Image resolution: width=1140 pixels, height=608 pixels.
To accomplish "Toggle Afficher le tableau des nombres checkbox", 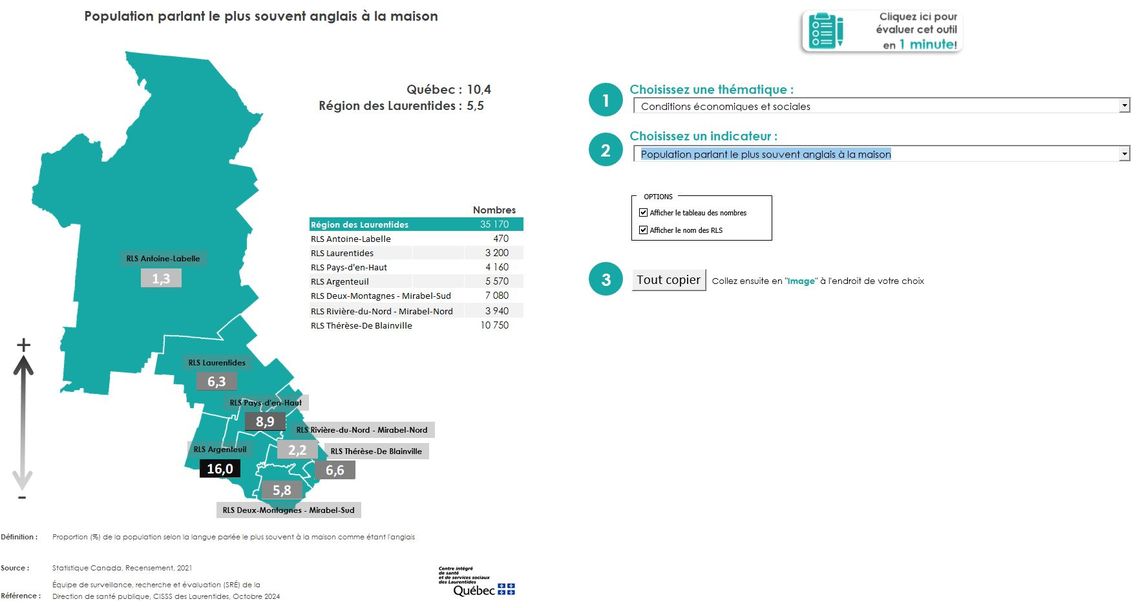I will 643,212.
